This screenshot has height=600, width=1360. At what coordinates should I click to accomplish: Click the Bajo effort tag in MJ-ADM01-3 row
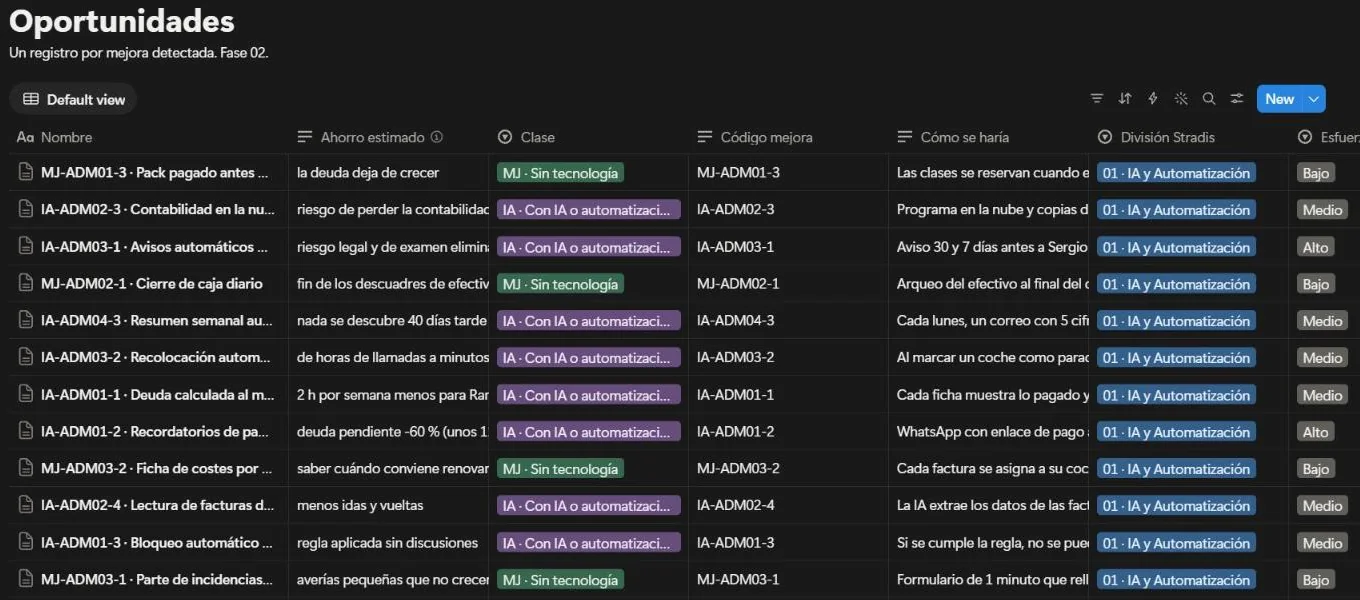click(x=1316, y=173)
